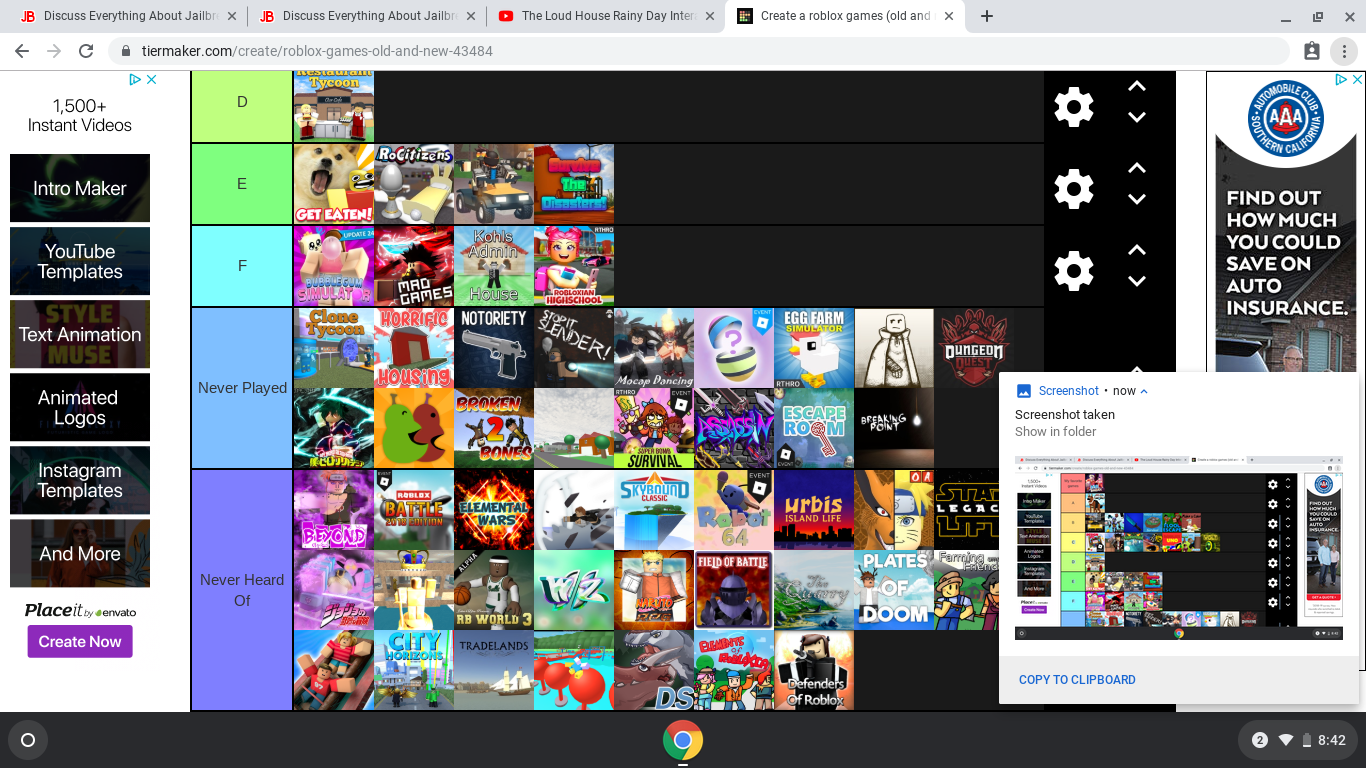Select the Horrific Housing tile
This screenshot has height=768, width=1366.
click(414, 348)
